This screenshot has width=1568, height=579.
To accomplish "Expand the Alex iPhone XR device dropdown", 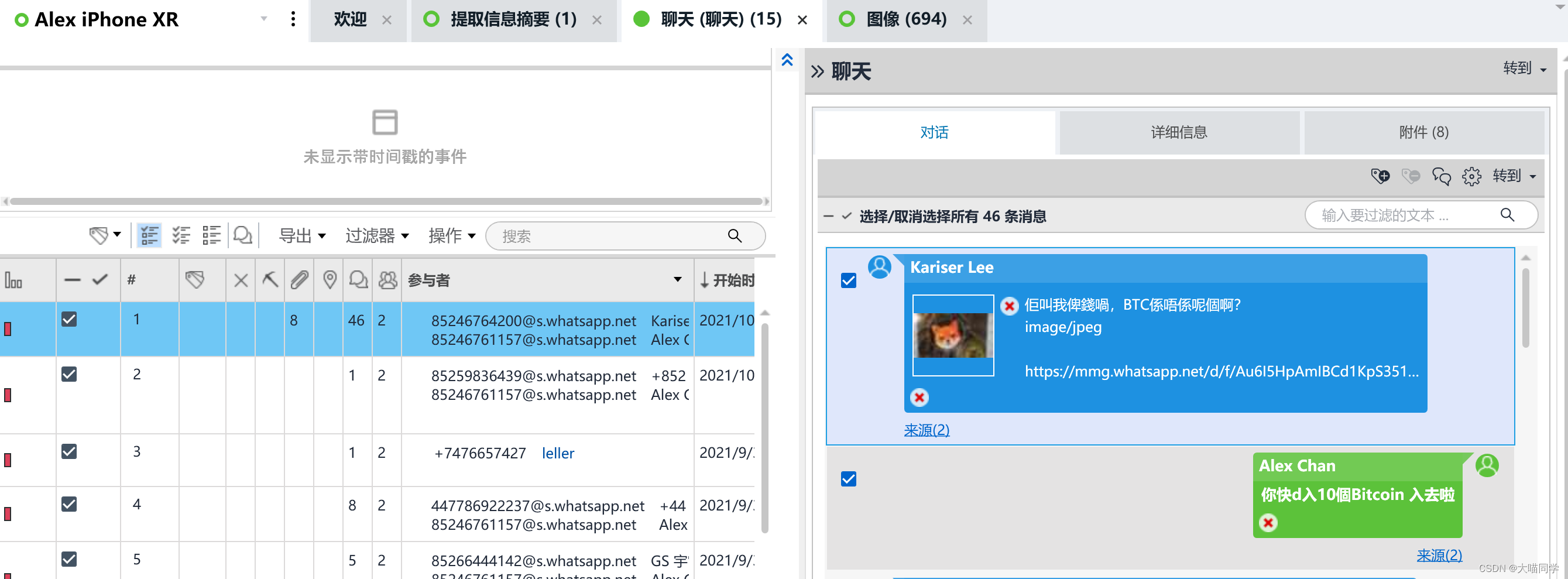I will (263, 19).
